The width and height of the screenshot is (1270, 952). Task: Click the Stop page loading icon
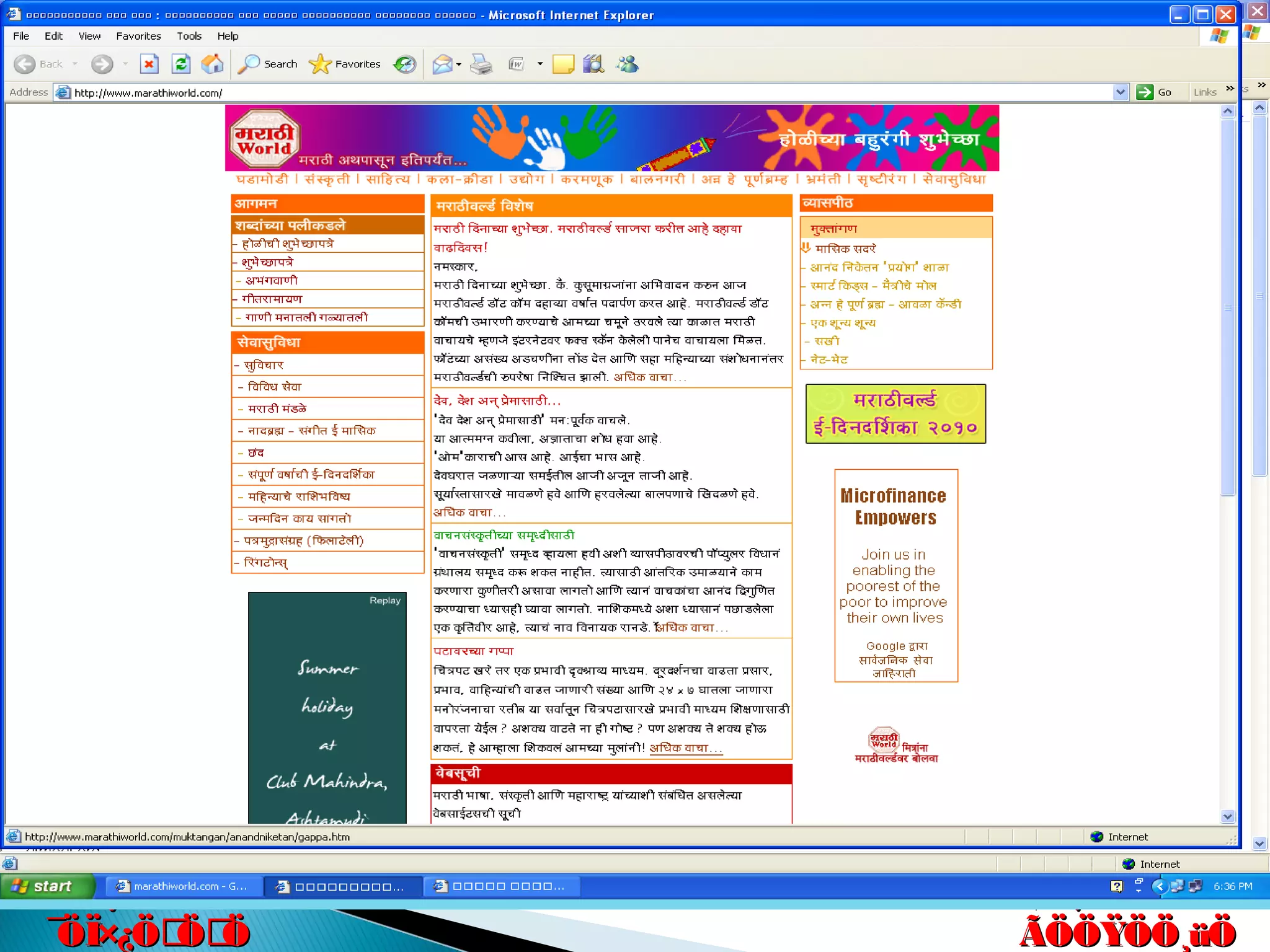149,64
